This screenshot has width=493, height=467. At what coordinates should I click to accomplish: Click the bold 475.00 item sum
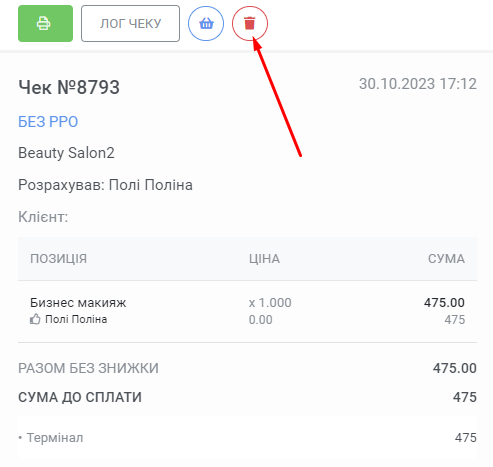point(444,303)
